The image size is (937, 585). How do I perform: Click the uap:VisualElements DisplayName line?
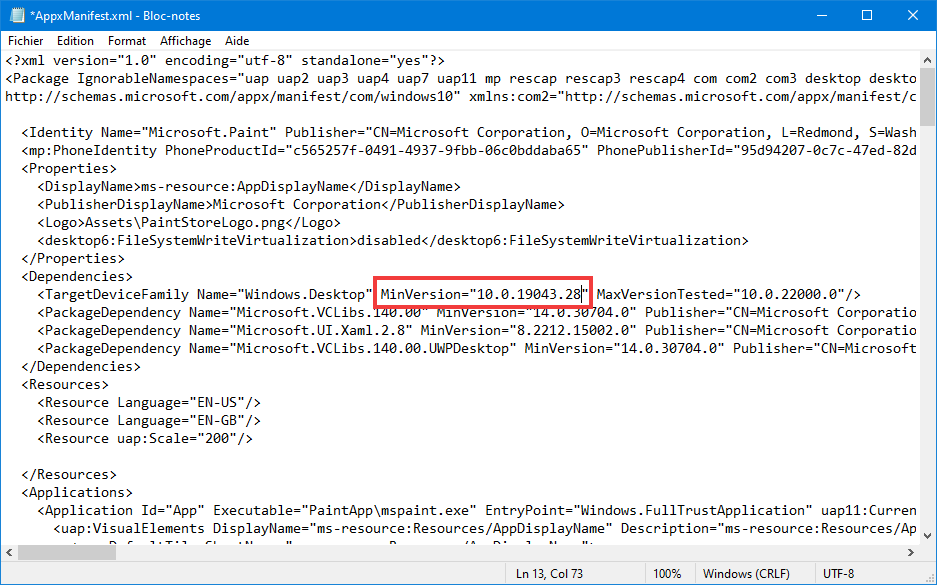click(485, 528)
